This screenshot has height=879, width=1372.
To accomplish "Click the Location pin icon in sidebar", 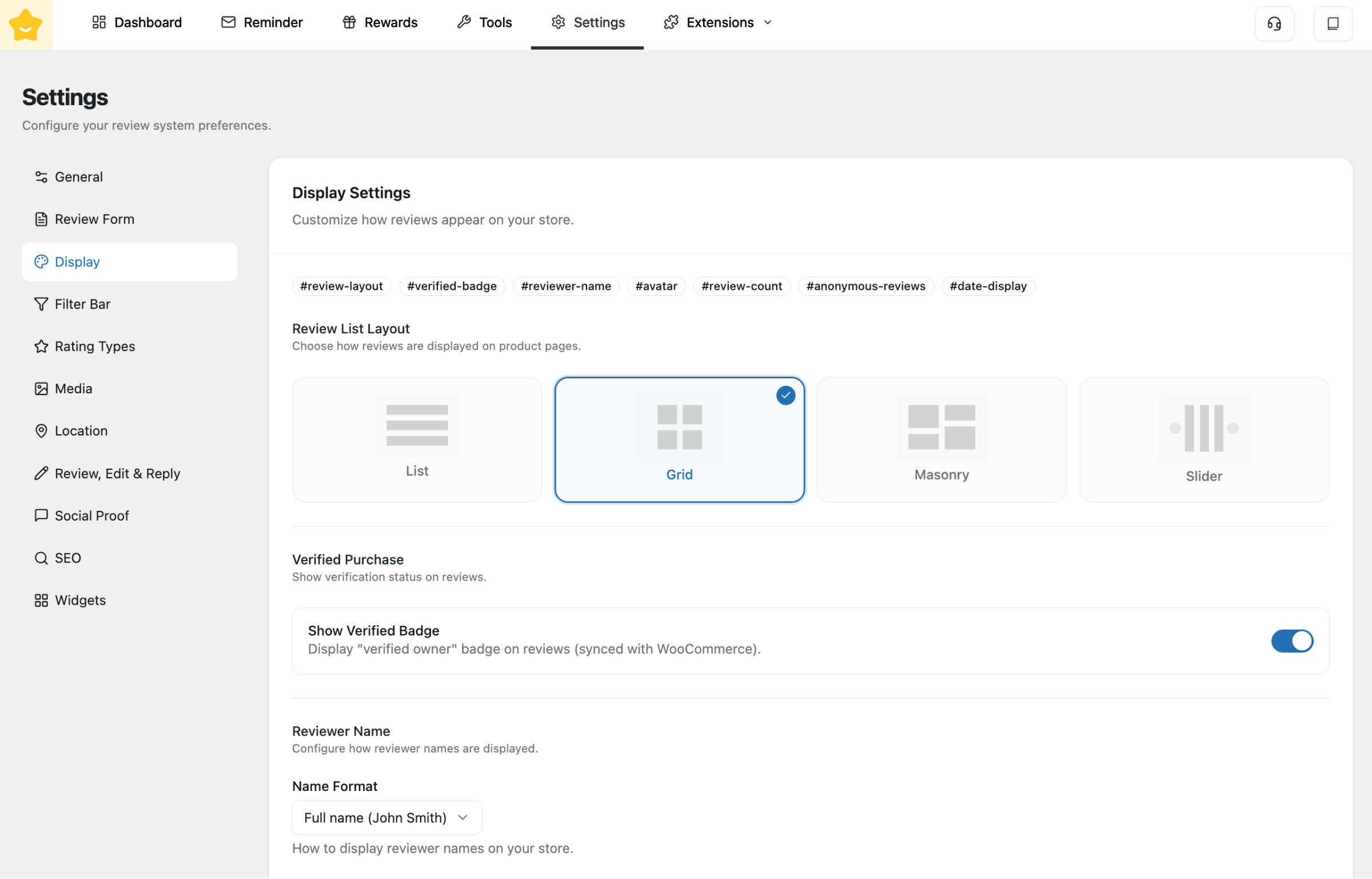I will tap(41, 431).
